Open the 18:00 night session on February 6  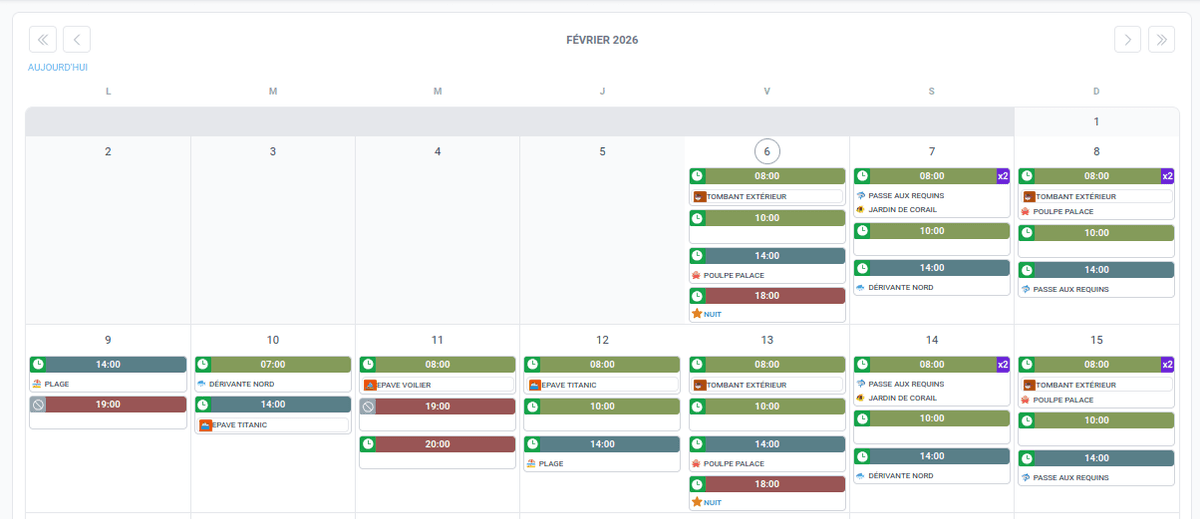pos(767,296)
